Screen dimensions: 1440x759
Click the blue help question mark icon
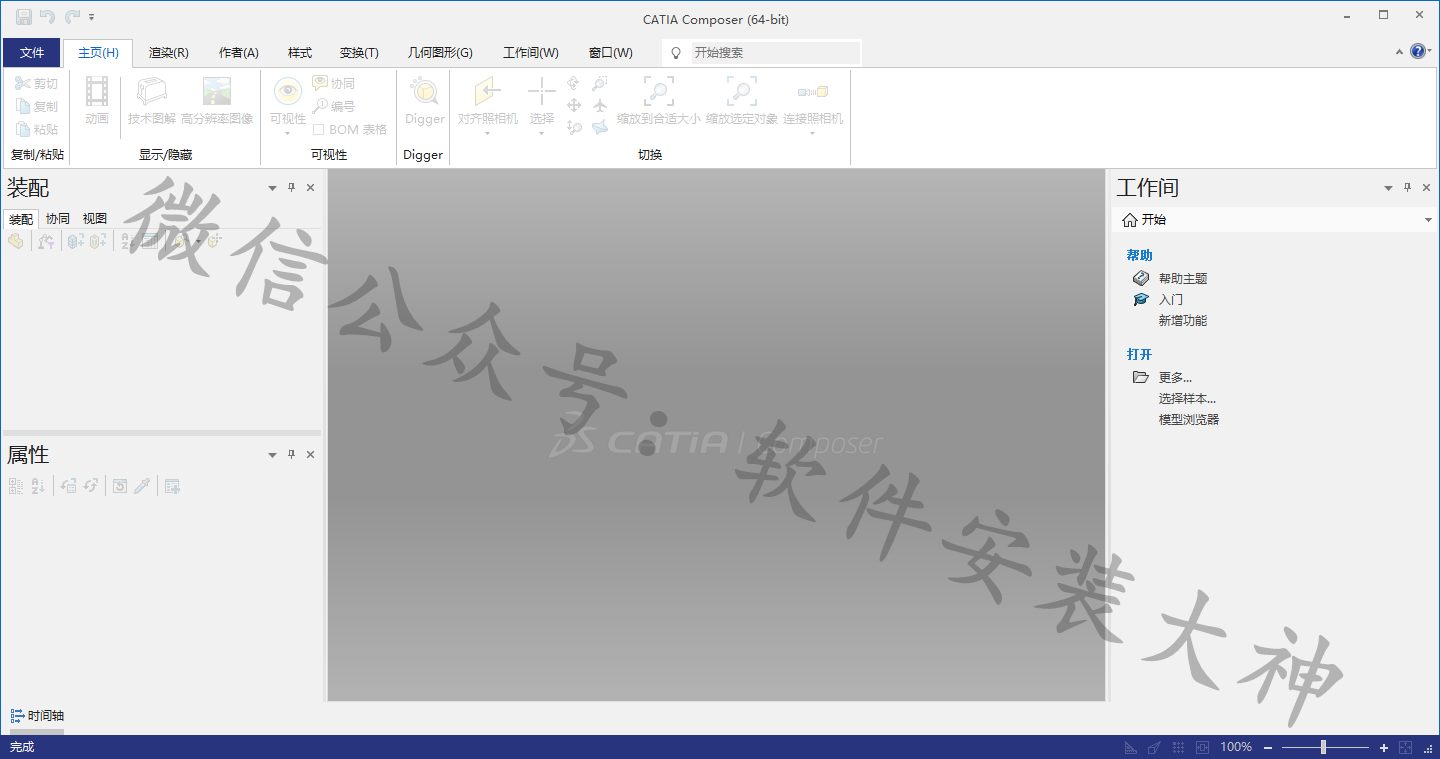click(x=1417, y=51)
